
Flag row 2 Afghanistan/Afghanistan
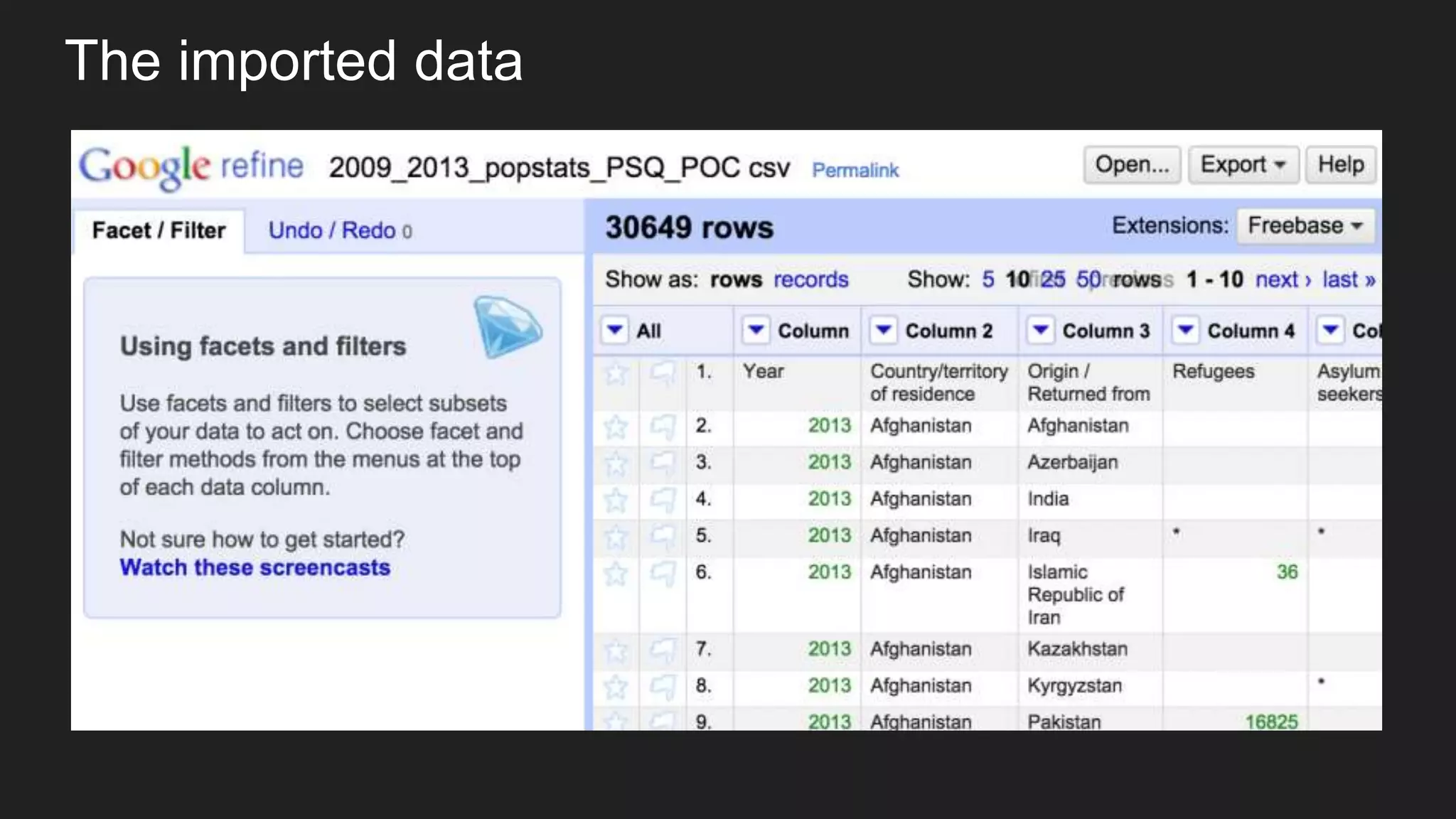tap(663, 427)
